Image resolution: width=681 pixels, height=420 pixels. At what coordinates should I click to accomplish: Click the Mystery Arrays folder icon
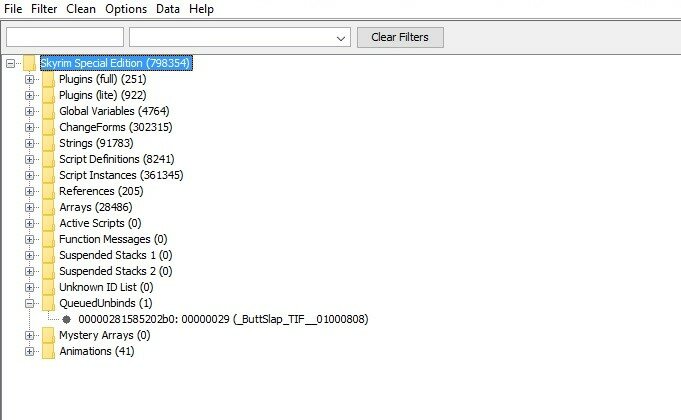click(x=48, y=336)
